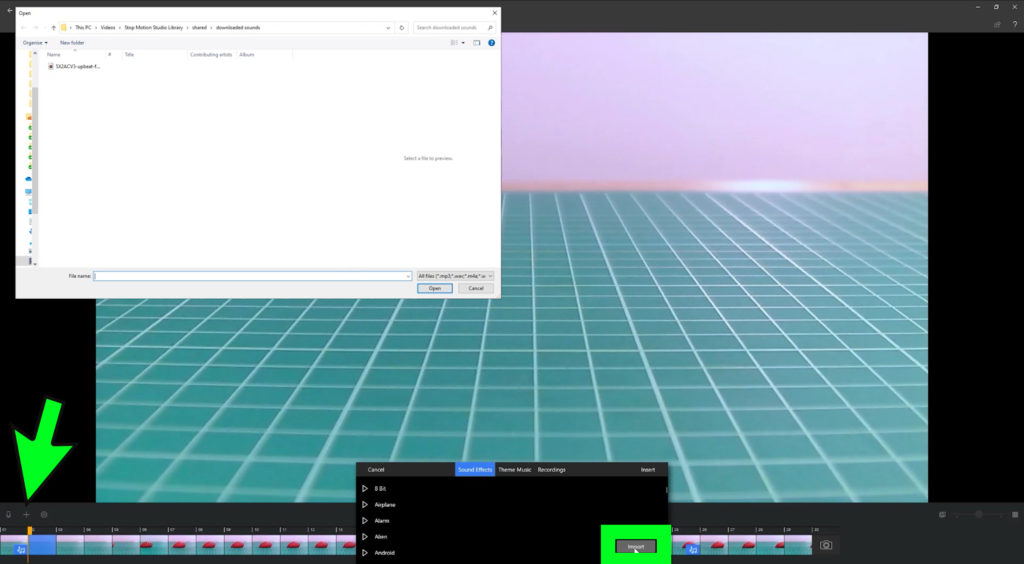The height and width of the screenshot is (564, 1024).
Task: Expand the file type filter dropdown
Action: tap(455, 276)
